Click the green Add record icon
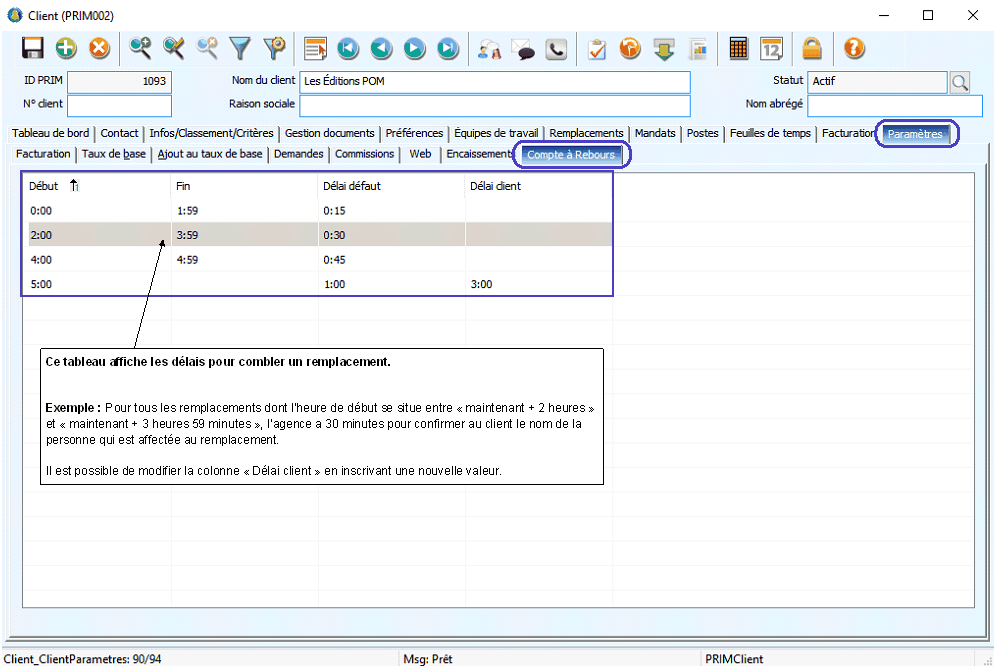The image size is (996, 668). pos(66,48)
